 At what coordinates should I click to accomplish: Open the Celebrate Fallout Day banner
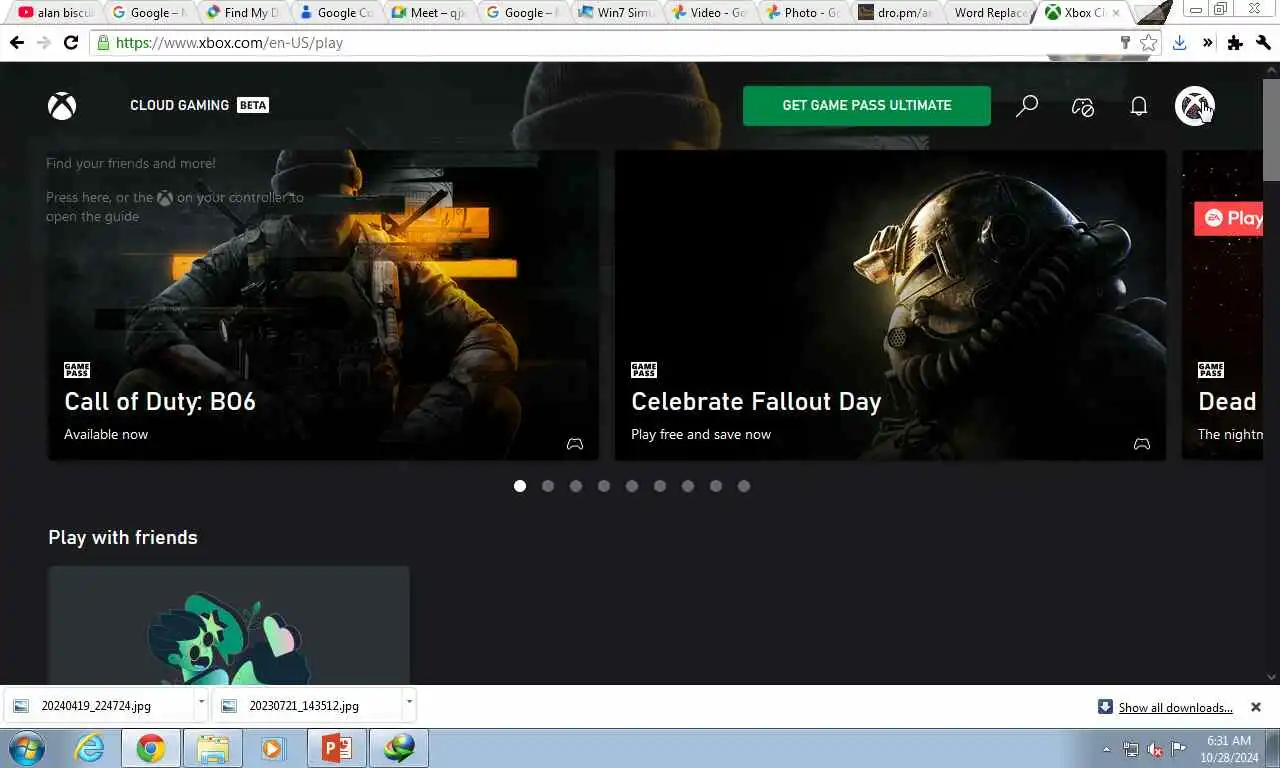(890, 305)
